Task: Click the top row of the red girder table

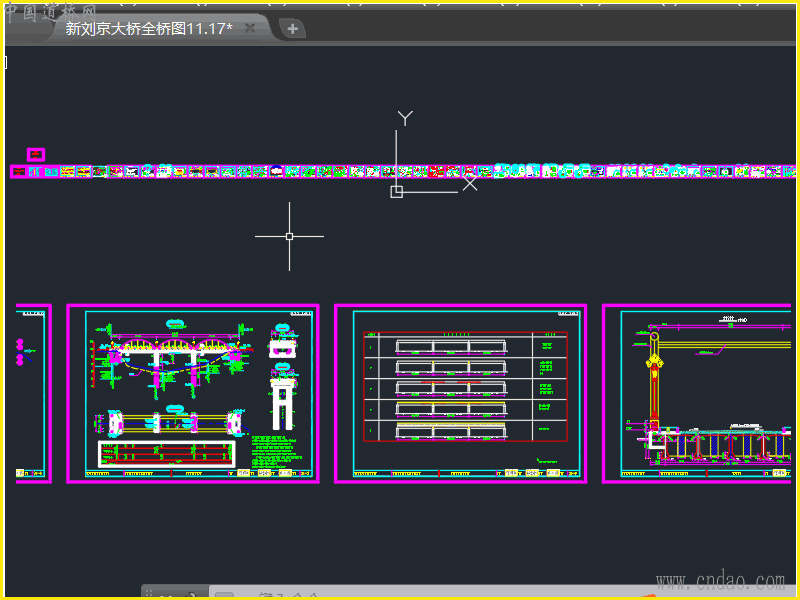Action: [465, 346]
